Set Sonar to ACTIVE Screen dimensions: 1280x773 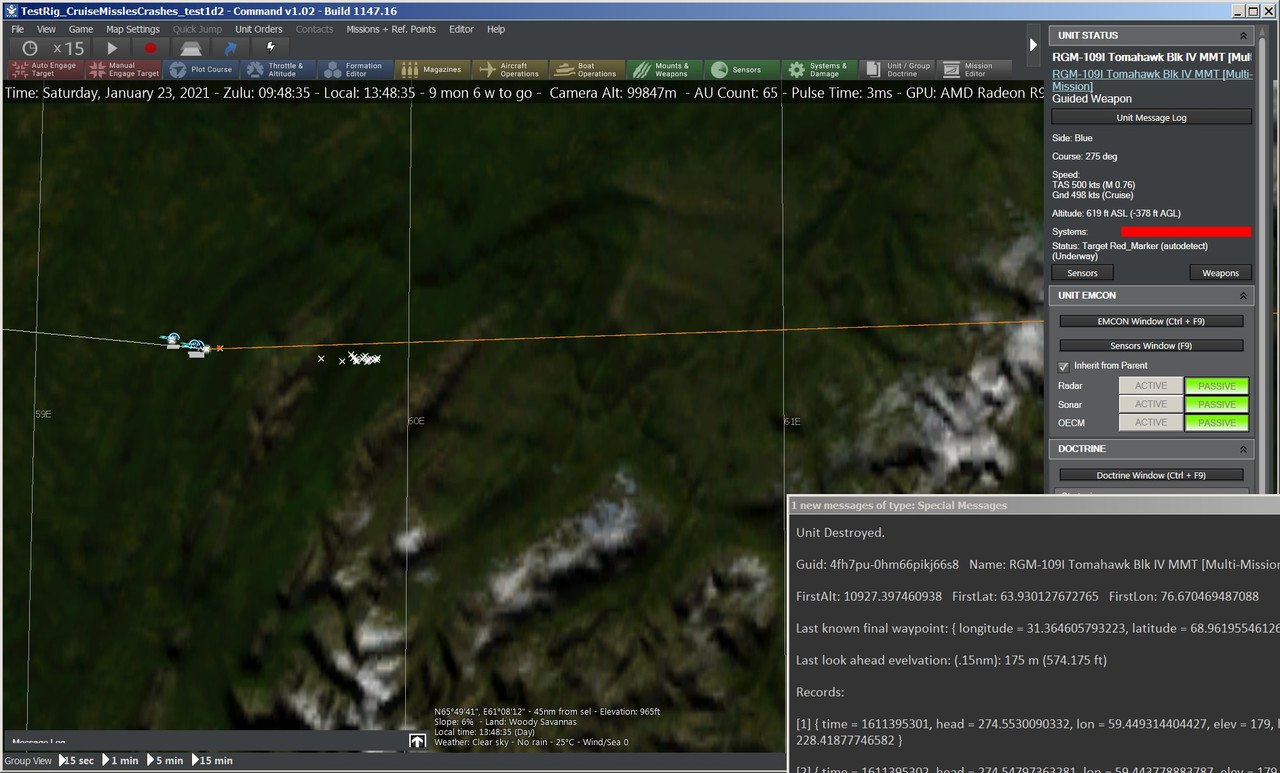pos(1150,404)
